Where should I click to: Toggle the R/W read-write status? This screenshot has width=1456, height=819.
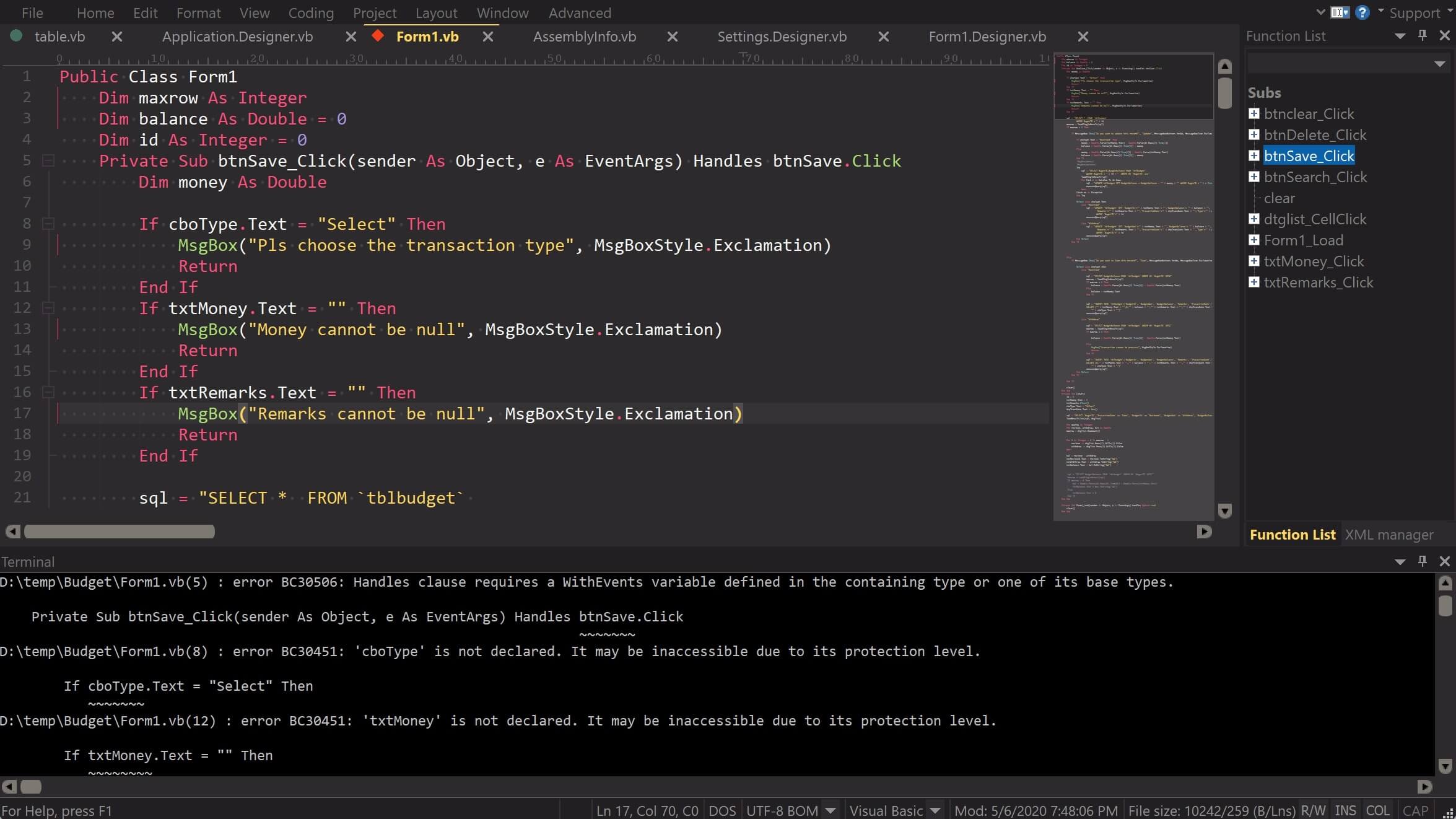1313,810
